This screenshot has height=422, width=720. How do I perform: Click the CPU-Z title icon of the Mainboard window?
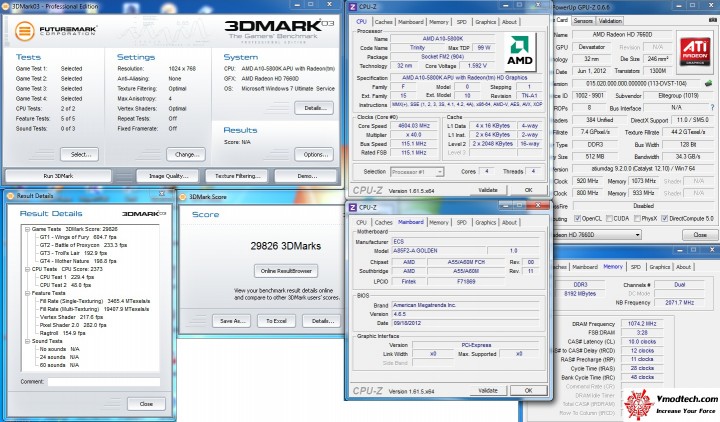tap(353, 207)
